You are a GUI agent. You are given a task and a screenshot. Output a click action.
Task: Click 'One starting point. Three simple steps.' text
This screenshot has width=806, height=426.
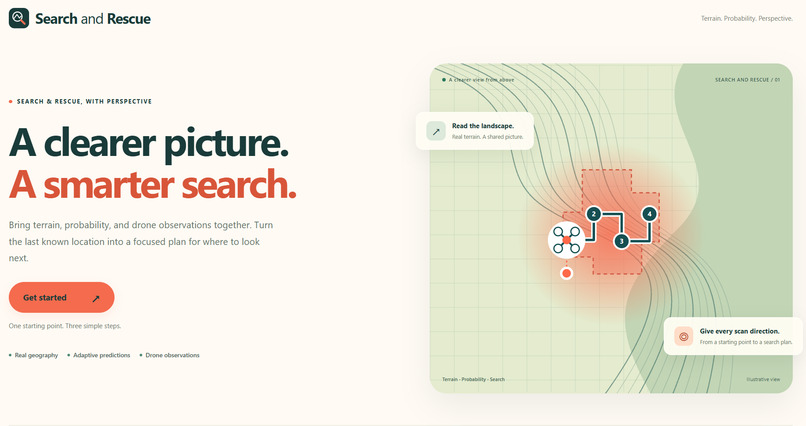(x=65, y=326)
